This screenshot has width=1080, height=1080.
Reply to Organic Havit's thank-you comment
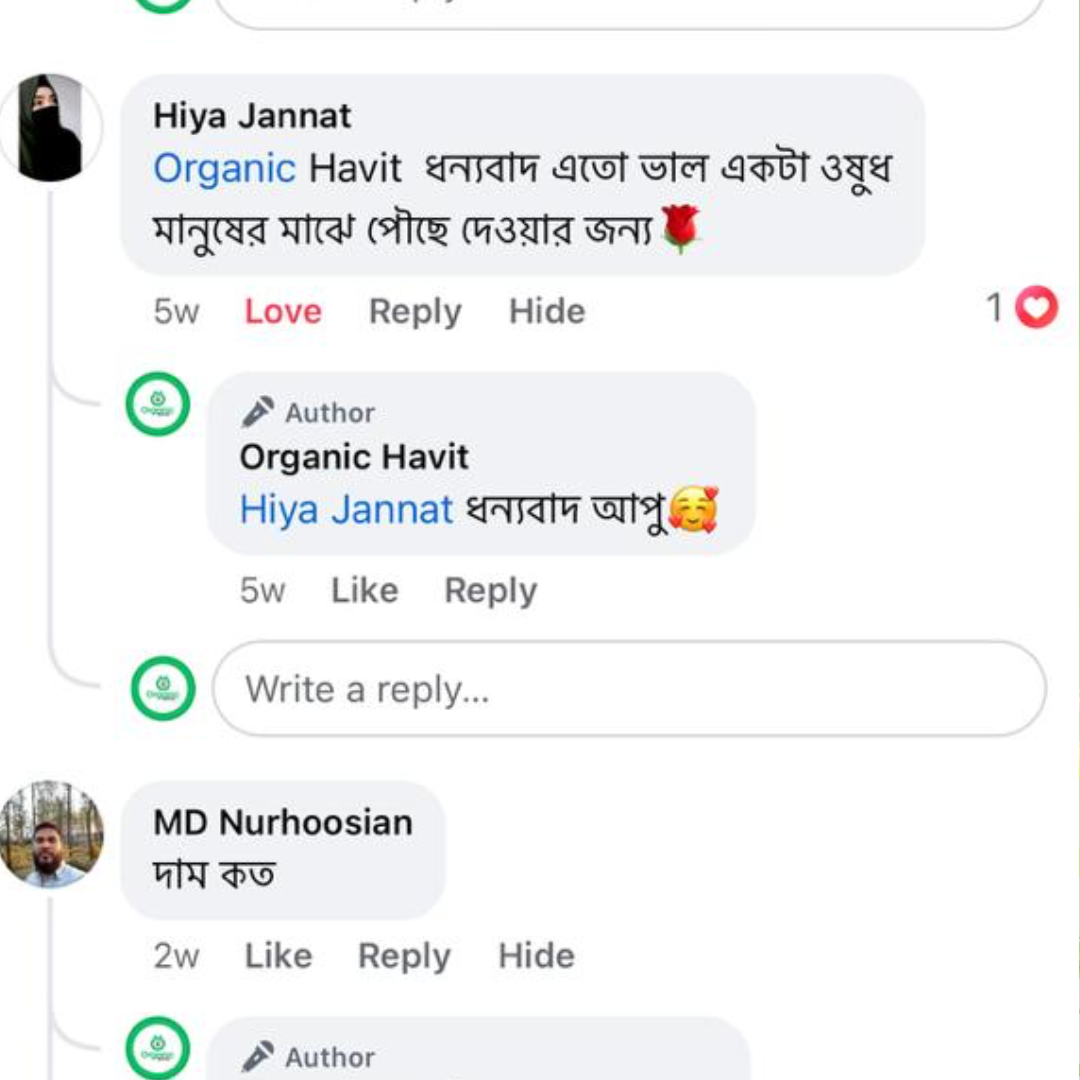coord(490,590)
